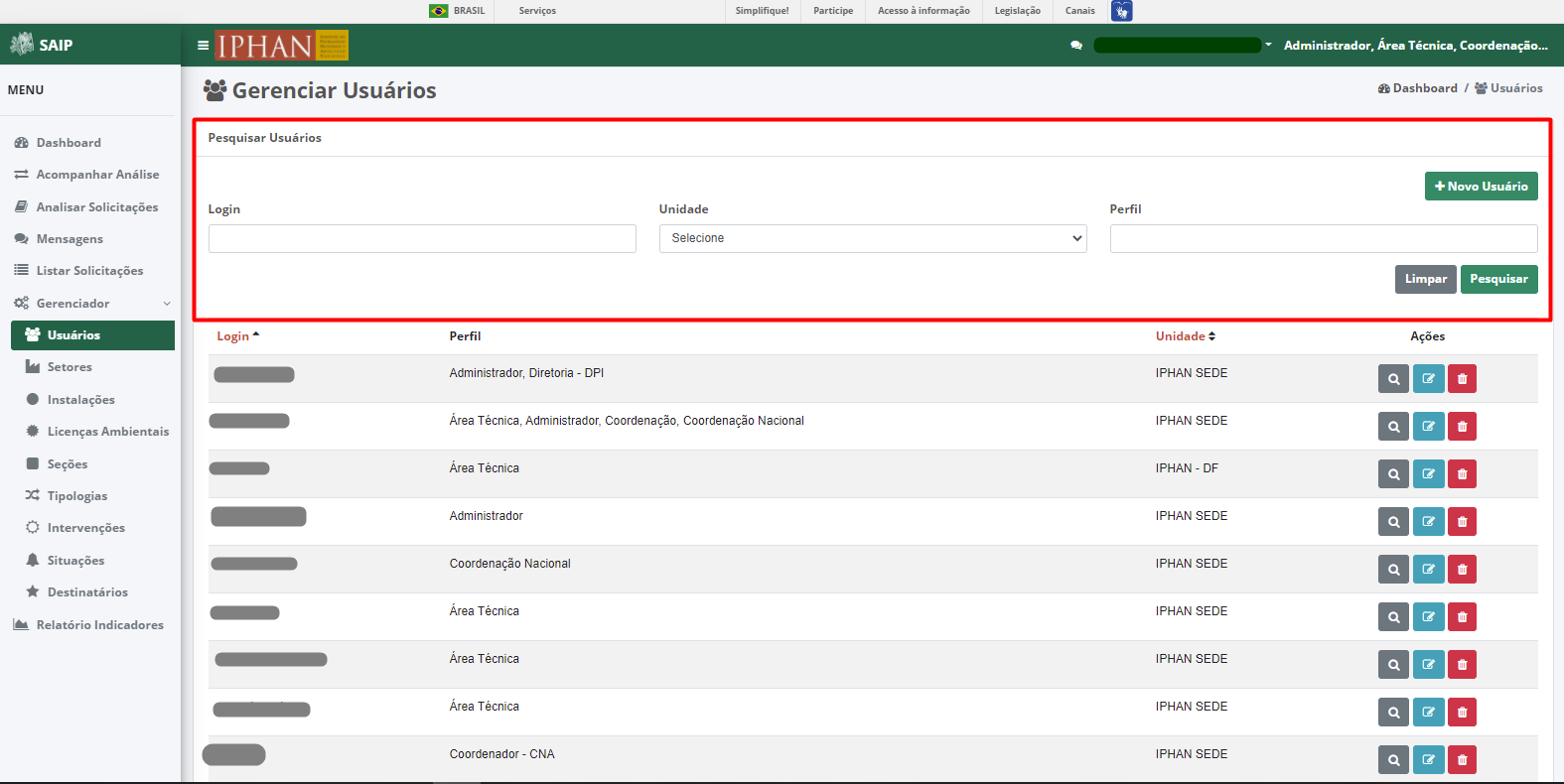This screenshot has width=1564, height=784.
Task: View details of the Administrador, Diretoria - DPI user
Action: 1393,379
